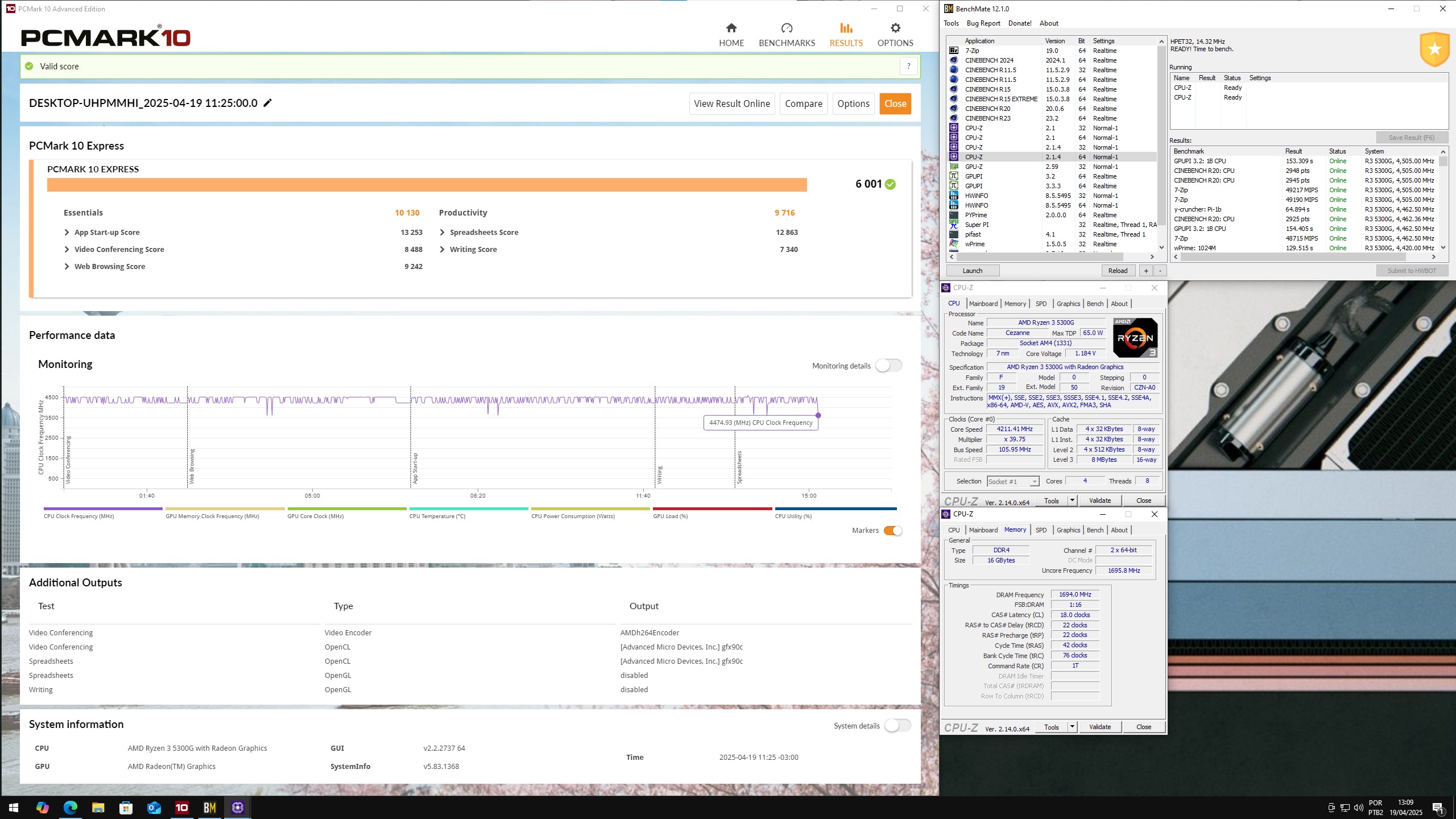Open BenchMate Tools menu
The width and height of the screenshot is (1456, 819).
[951, 23]
